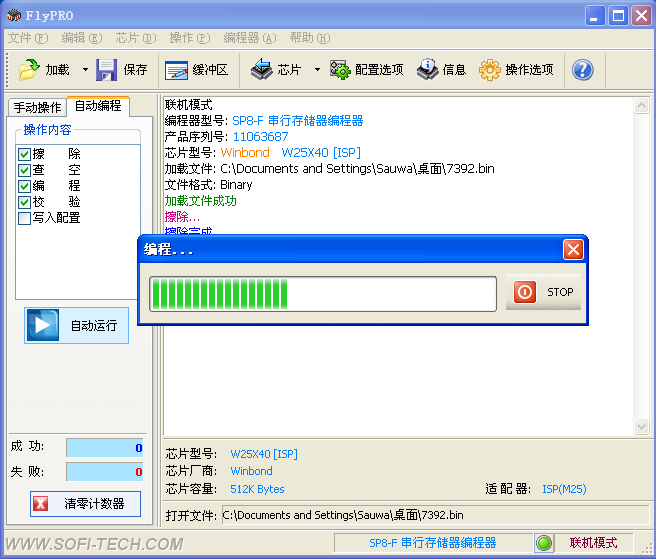Viewport: 656px width, 559px height.
Task: Click the blue help question mark icon
Action: click(x=582, y=70)
